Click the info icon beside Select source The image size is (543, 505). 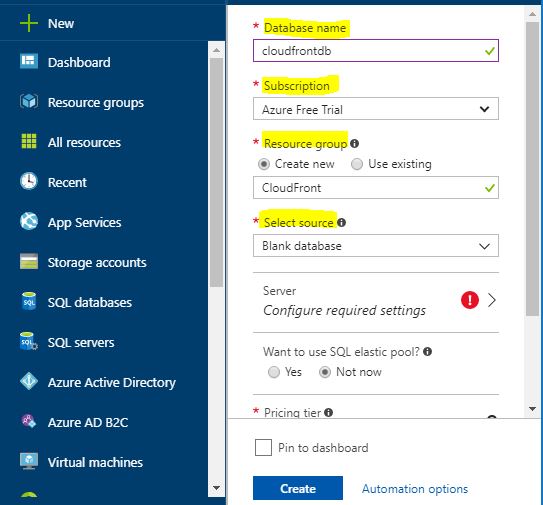click(341, 222)
